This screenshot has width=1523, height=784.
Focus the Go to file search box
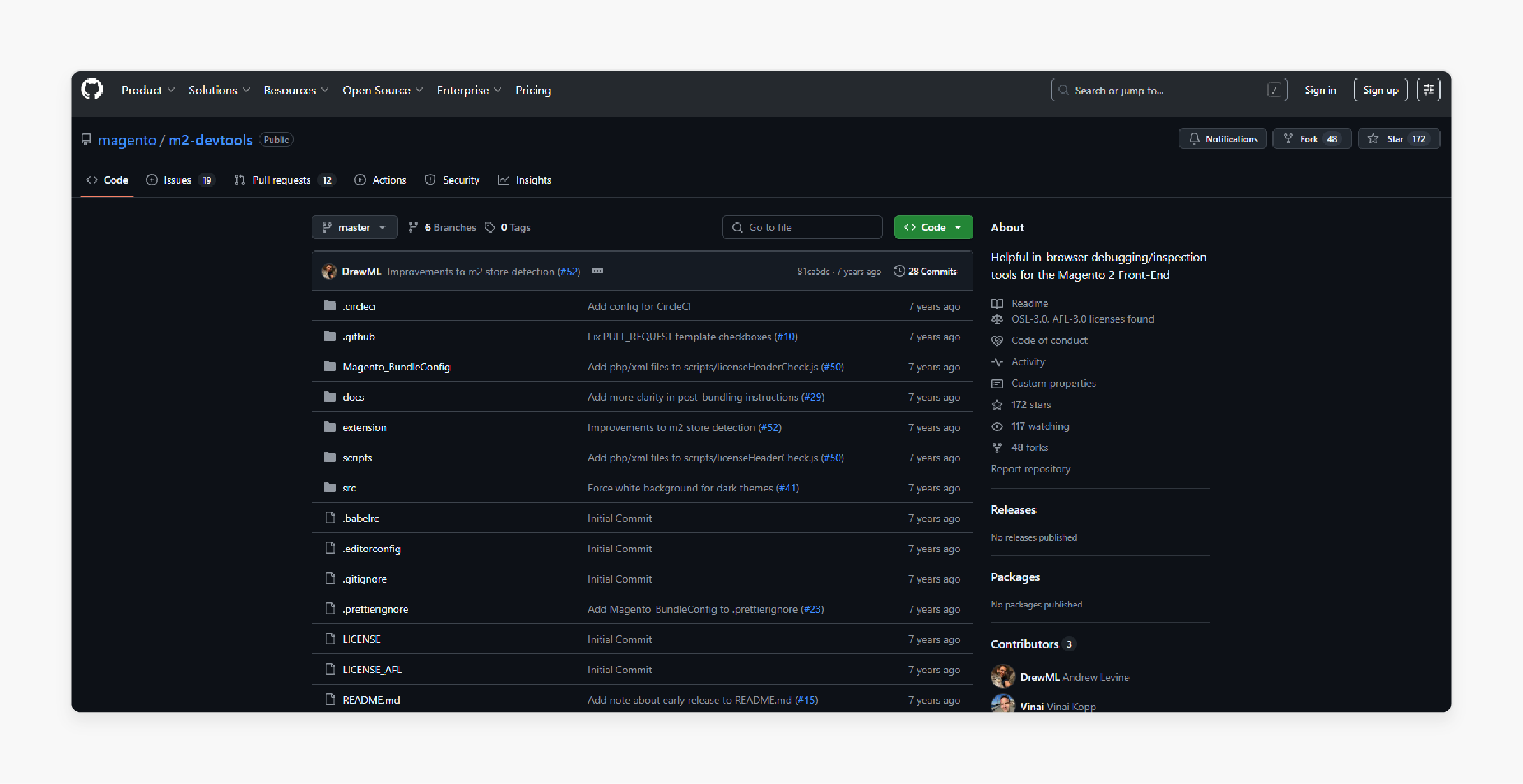[x=802, y=228]
